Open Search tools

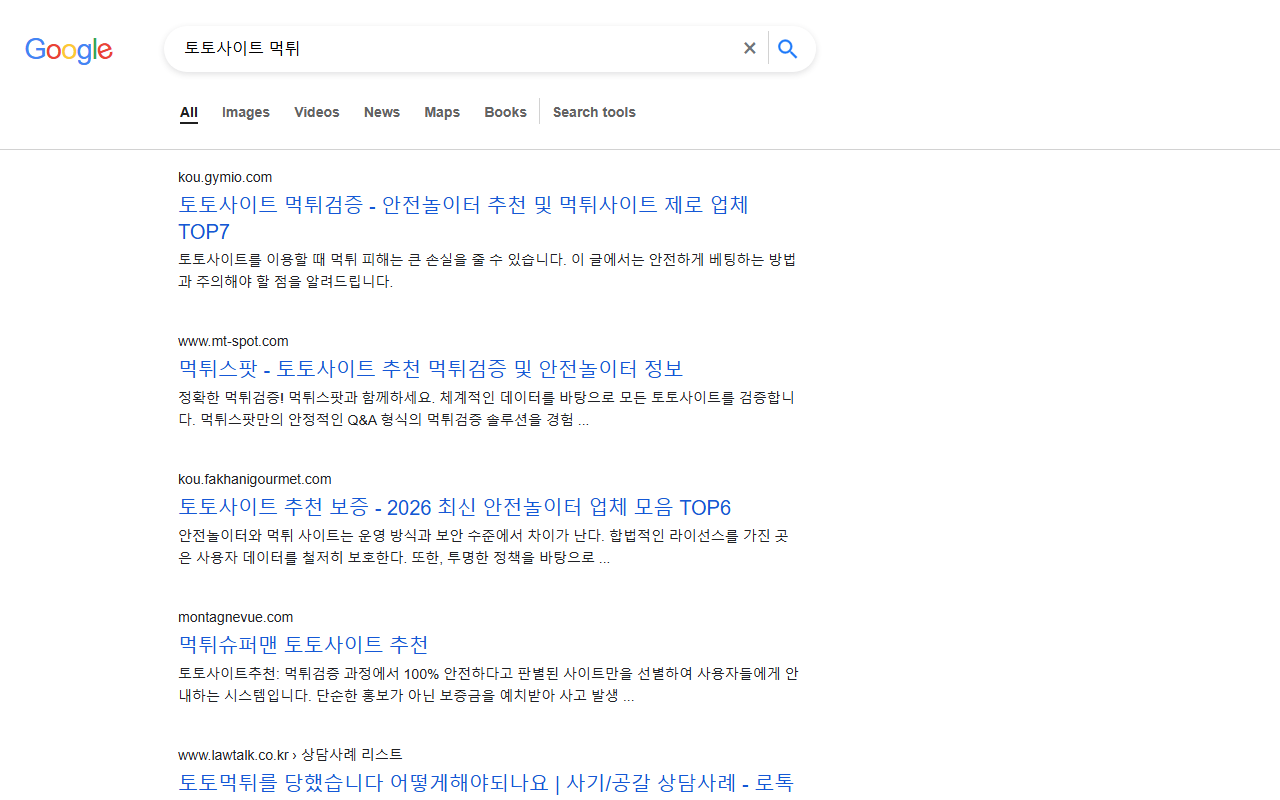(594, 112)
